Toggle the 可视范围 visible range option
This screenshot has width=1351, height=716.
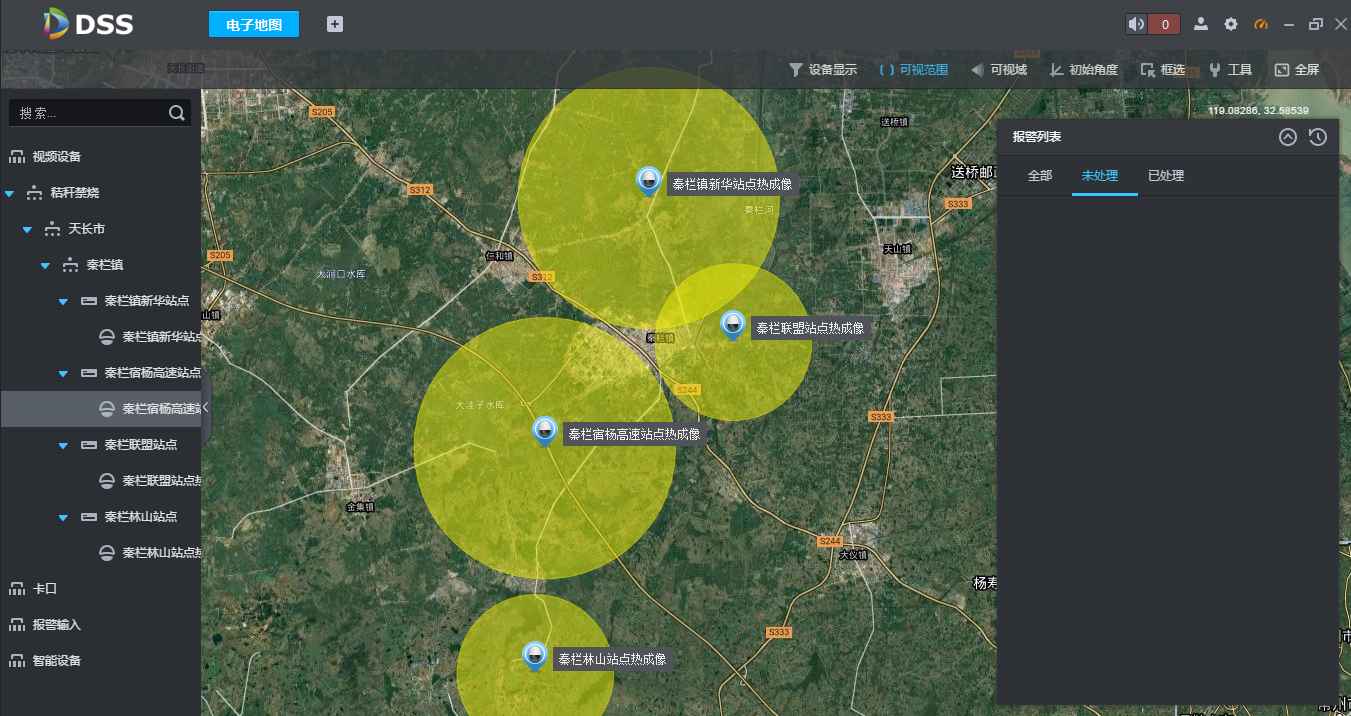(x=914, y=70)
